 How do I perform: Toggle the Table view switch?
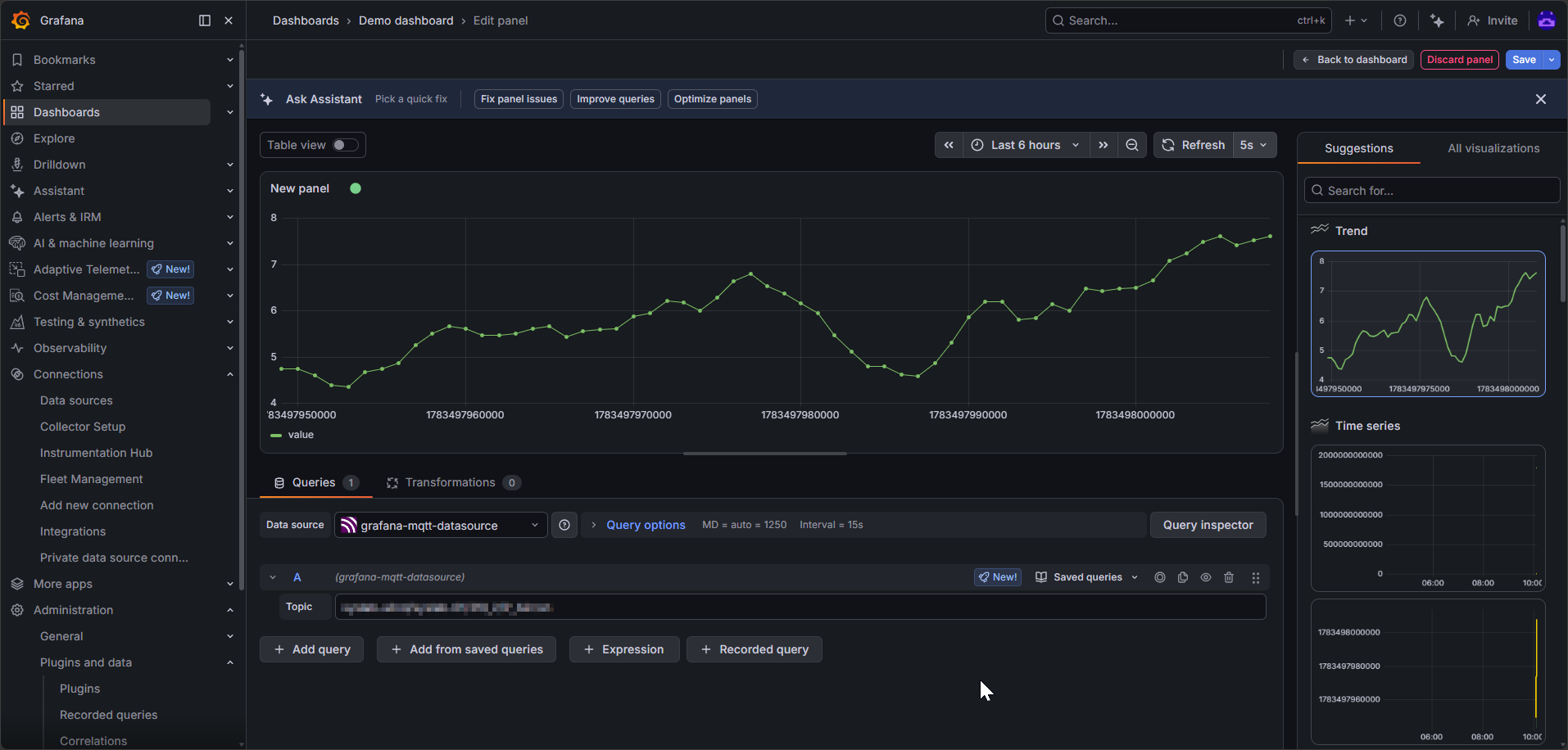346,145
